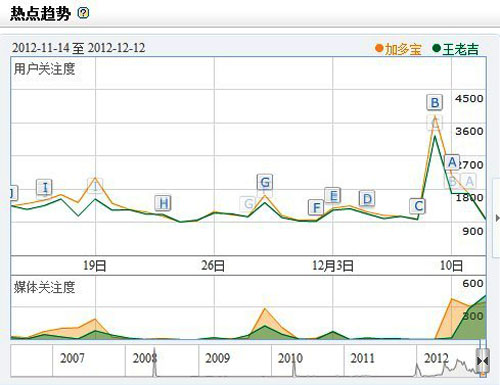Click the 2007 year on overview timeline
The height and width of the screenshot is (385, 500).
[72, 358]
